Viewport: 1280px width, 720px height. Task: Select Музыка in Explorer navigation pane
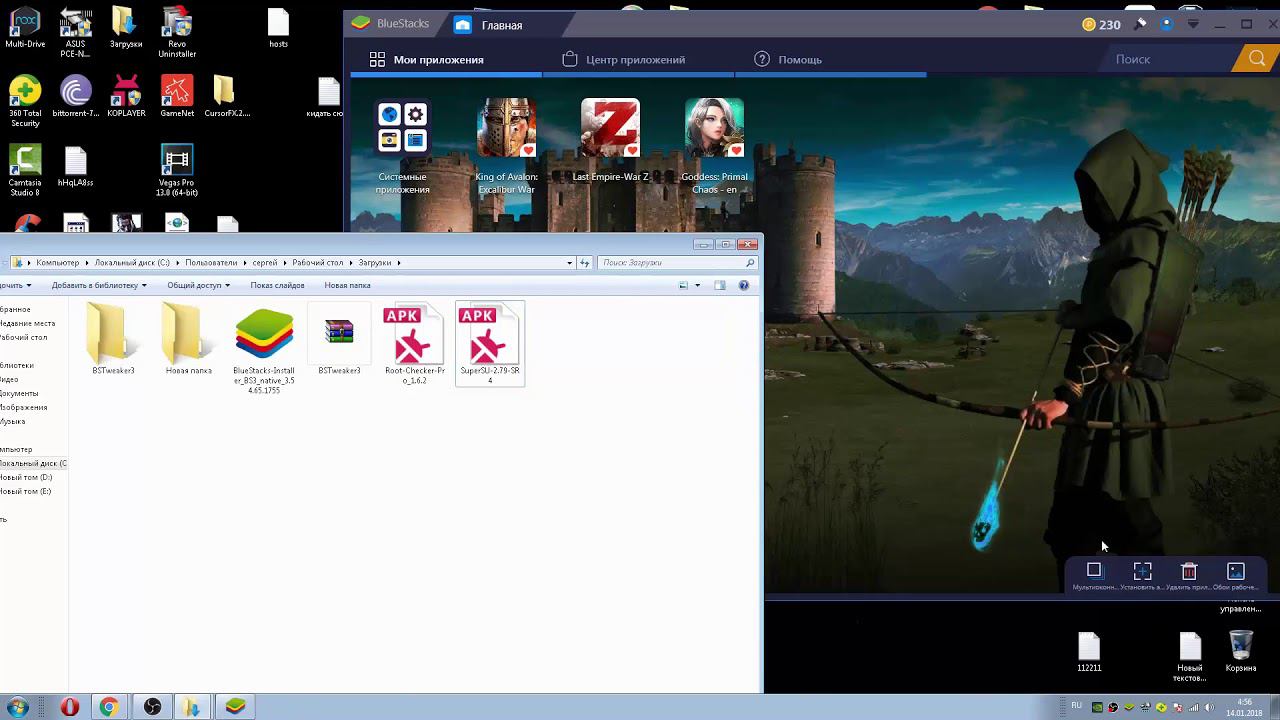13,421
